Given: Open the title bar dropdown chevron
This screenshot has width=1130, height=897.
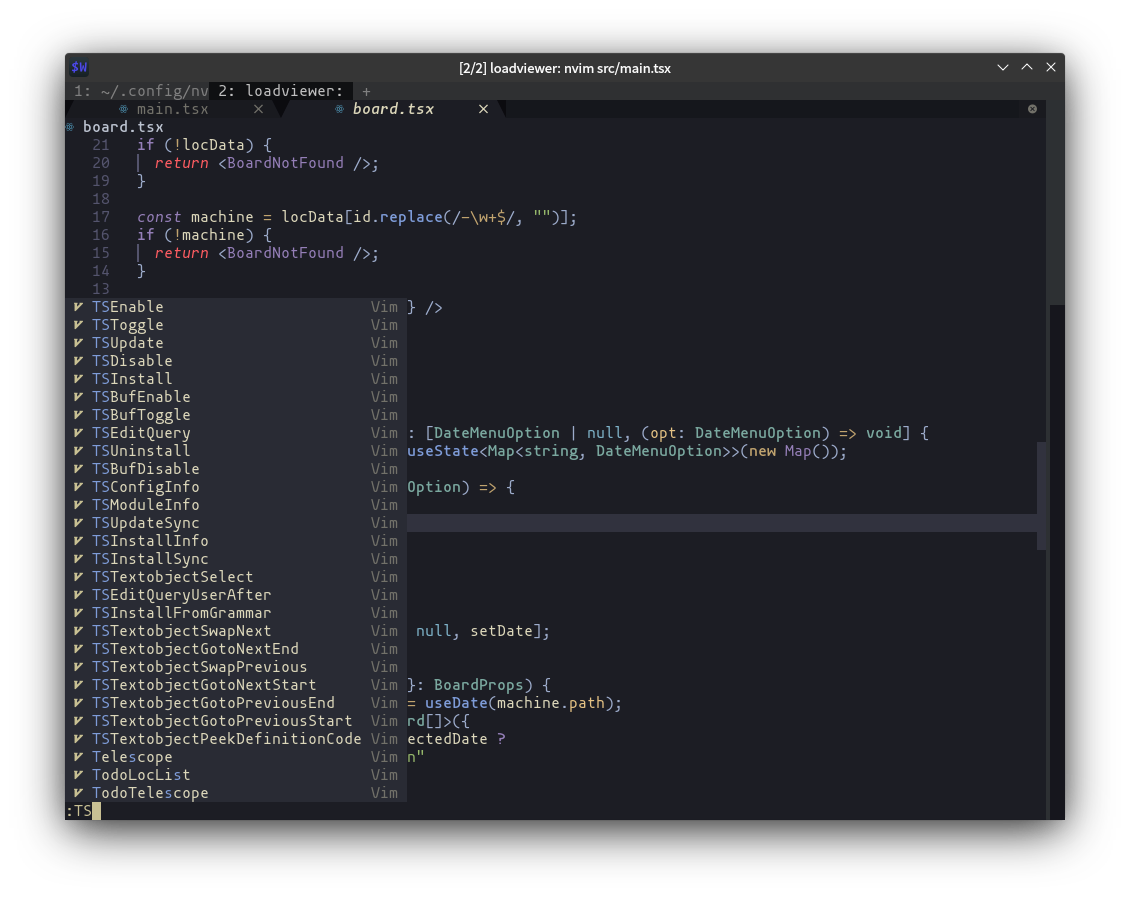Looking at the screenshot, I should (1002, 68).
